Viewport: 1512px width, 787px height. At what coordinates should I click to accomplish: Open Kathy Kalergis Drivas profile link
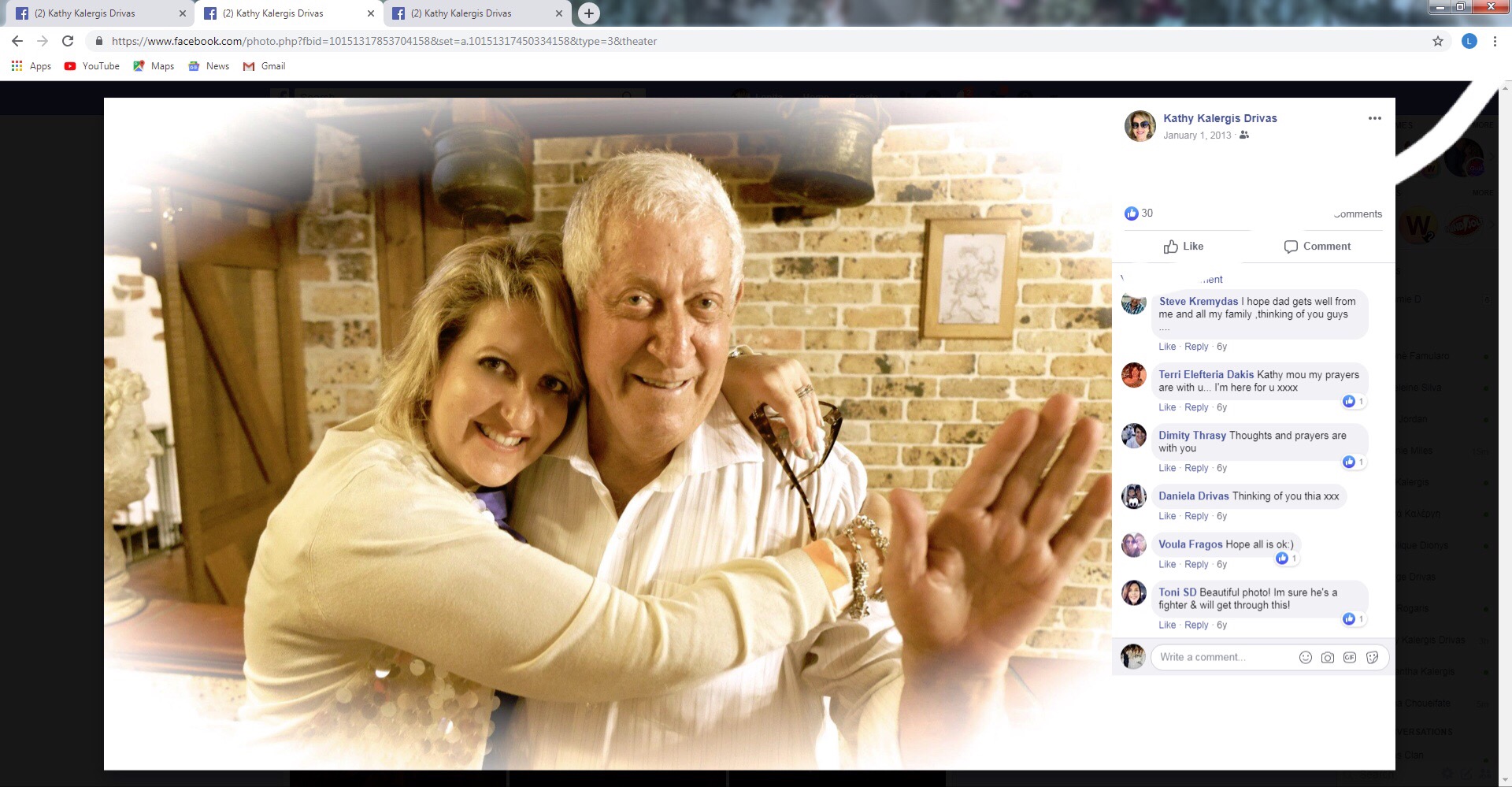coord(1220,118)
